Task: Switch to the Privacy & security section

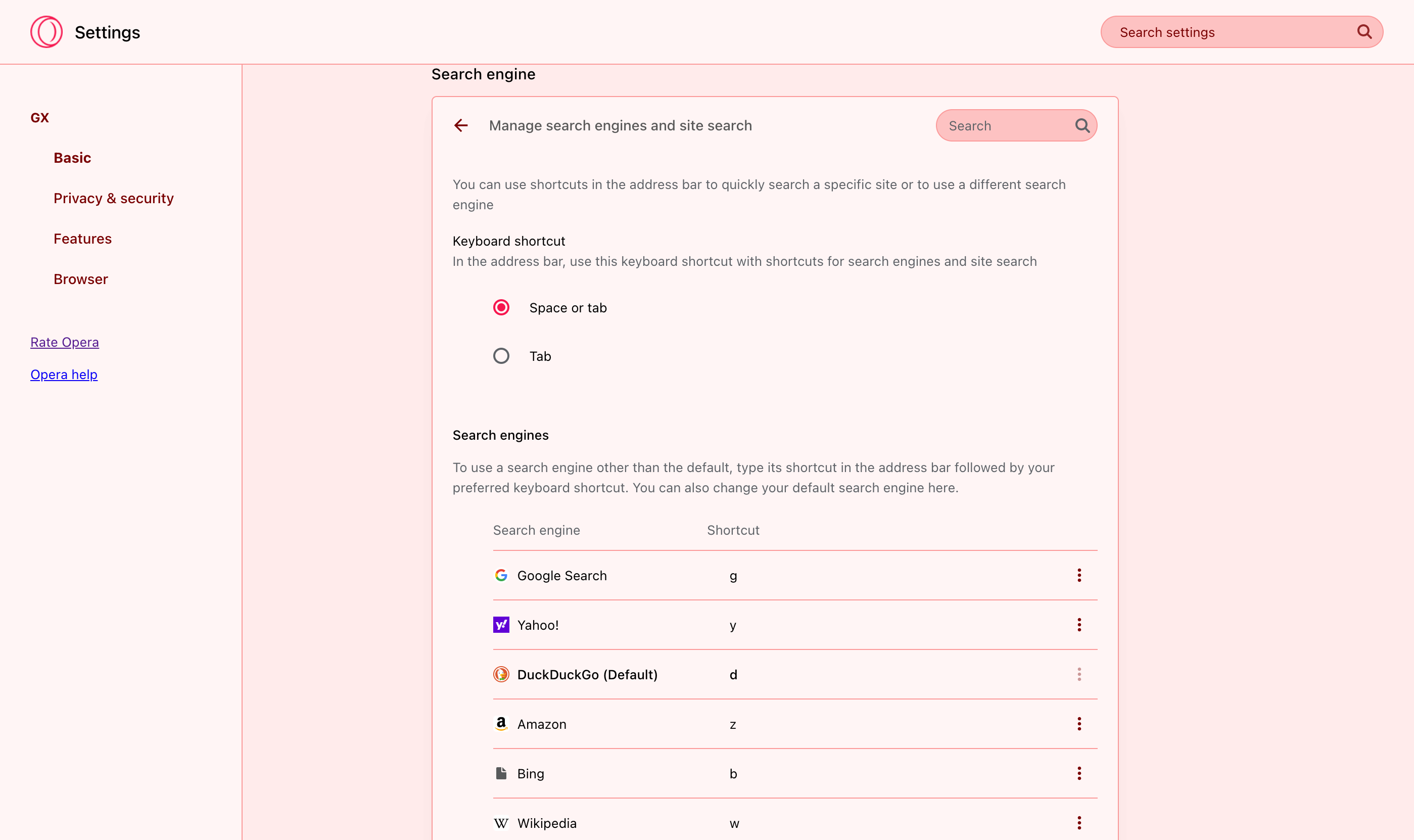Action: click(x=114, y=198)
